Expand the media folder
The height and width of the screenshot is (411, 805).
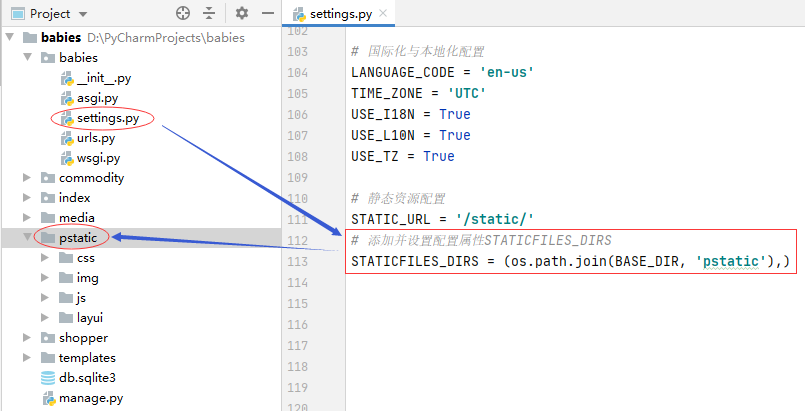pyautogui.click(x=27, y=218)
